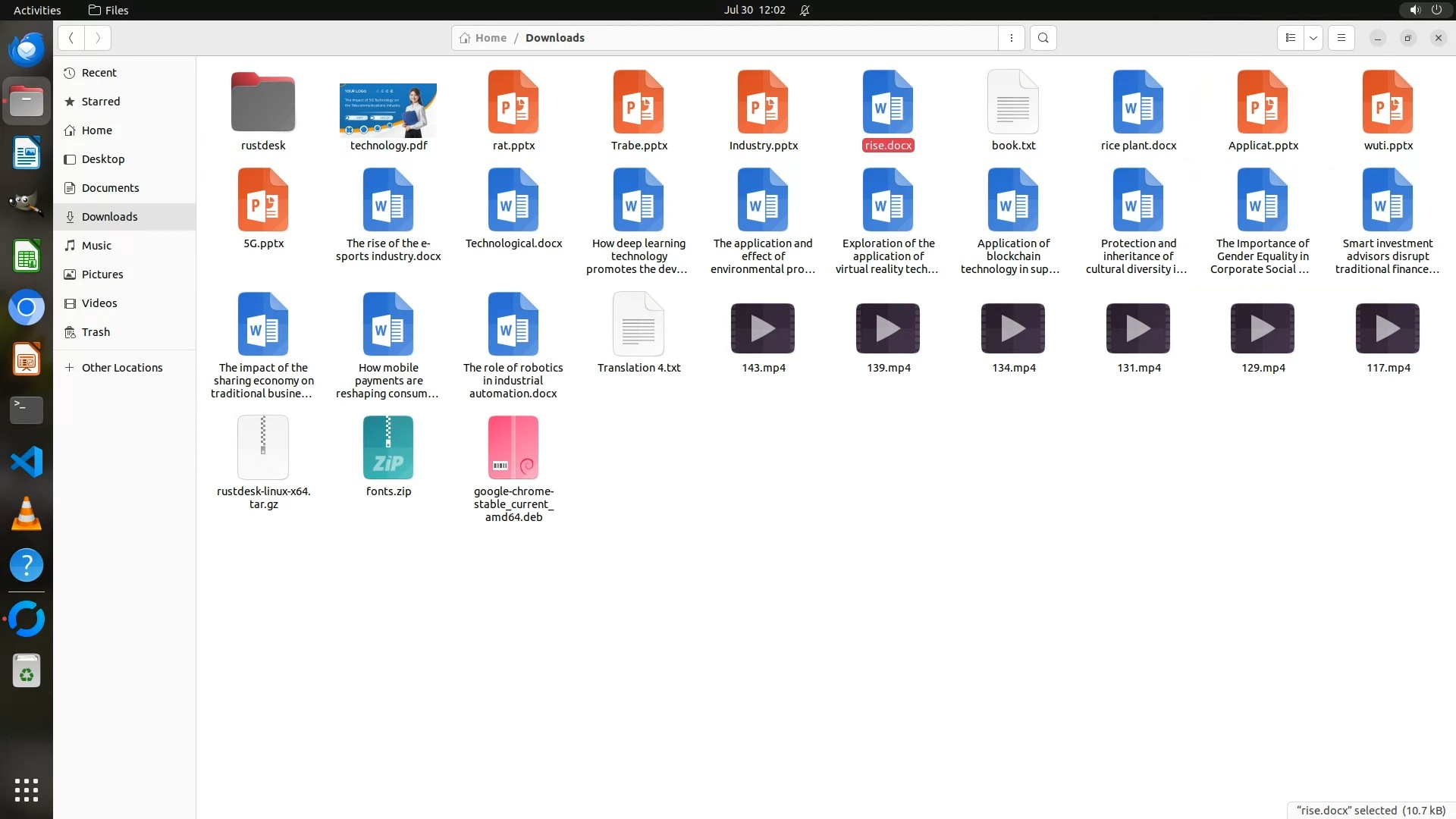Toggle the list view icon
Viewport: 1456px width, 819px height.
pos(1291,38)
